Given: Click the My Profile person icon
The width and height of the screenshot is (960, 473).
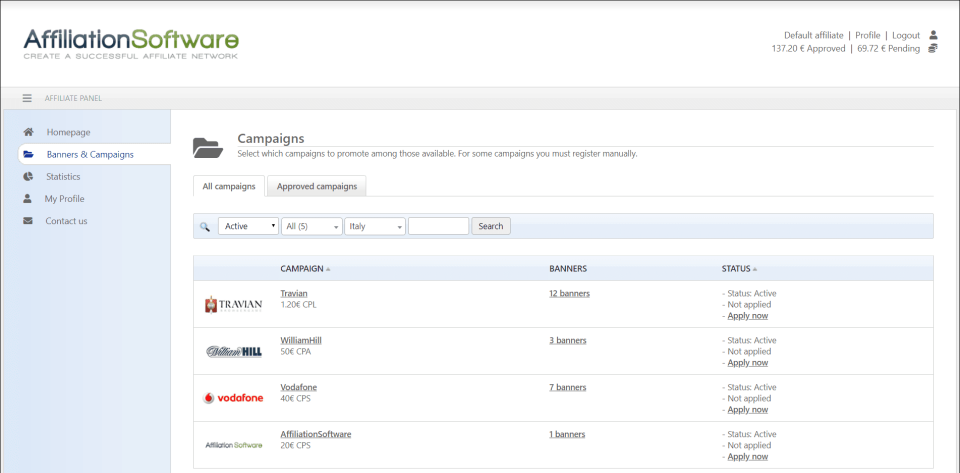Looking at the screenshot, I should click(x=28, y=198).
